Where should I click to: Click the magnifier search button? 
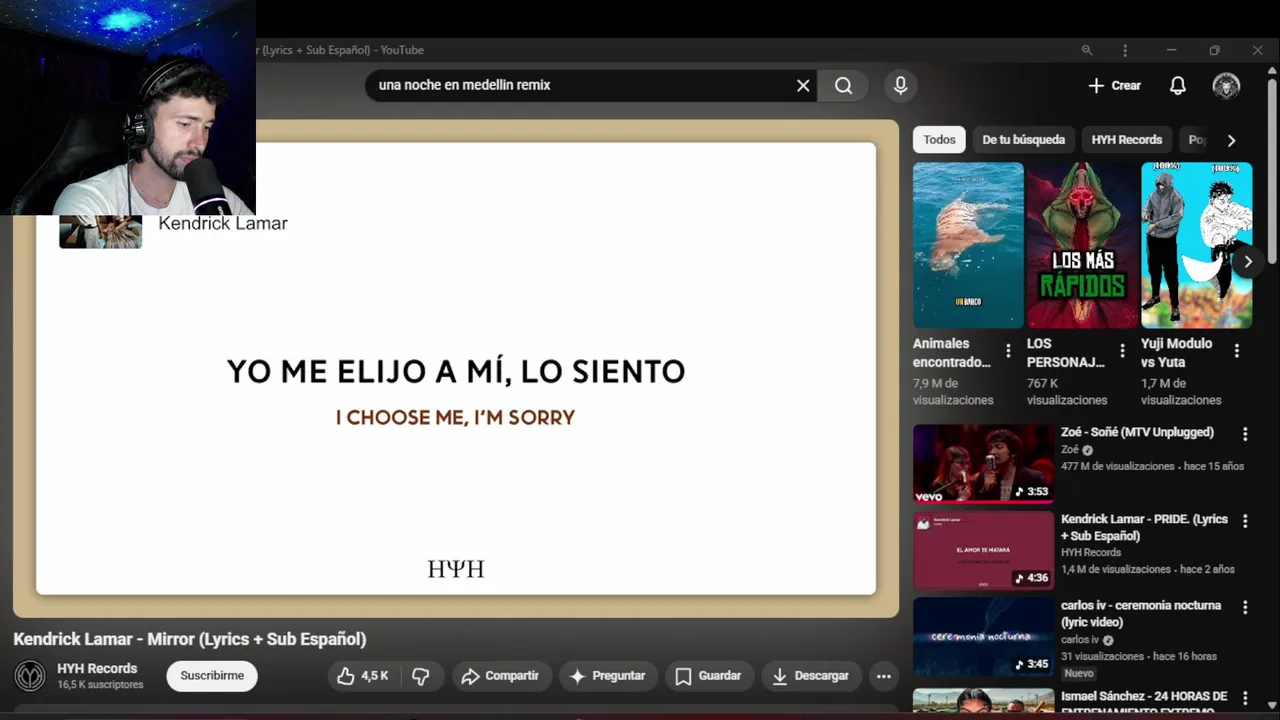click(x=844, y=86)
